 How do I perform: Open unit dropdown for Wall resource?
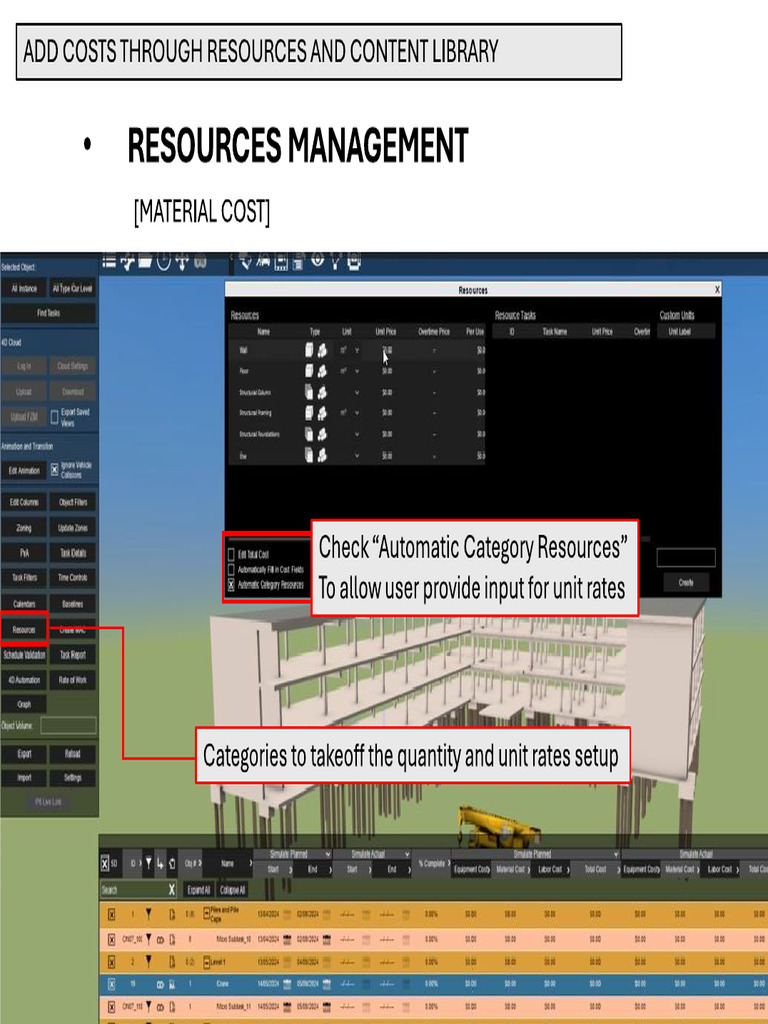[x=357, y=351]
